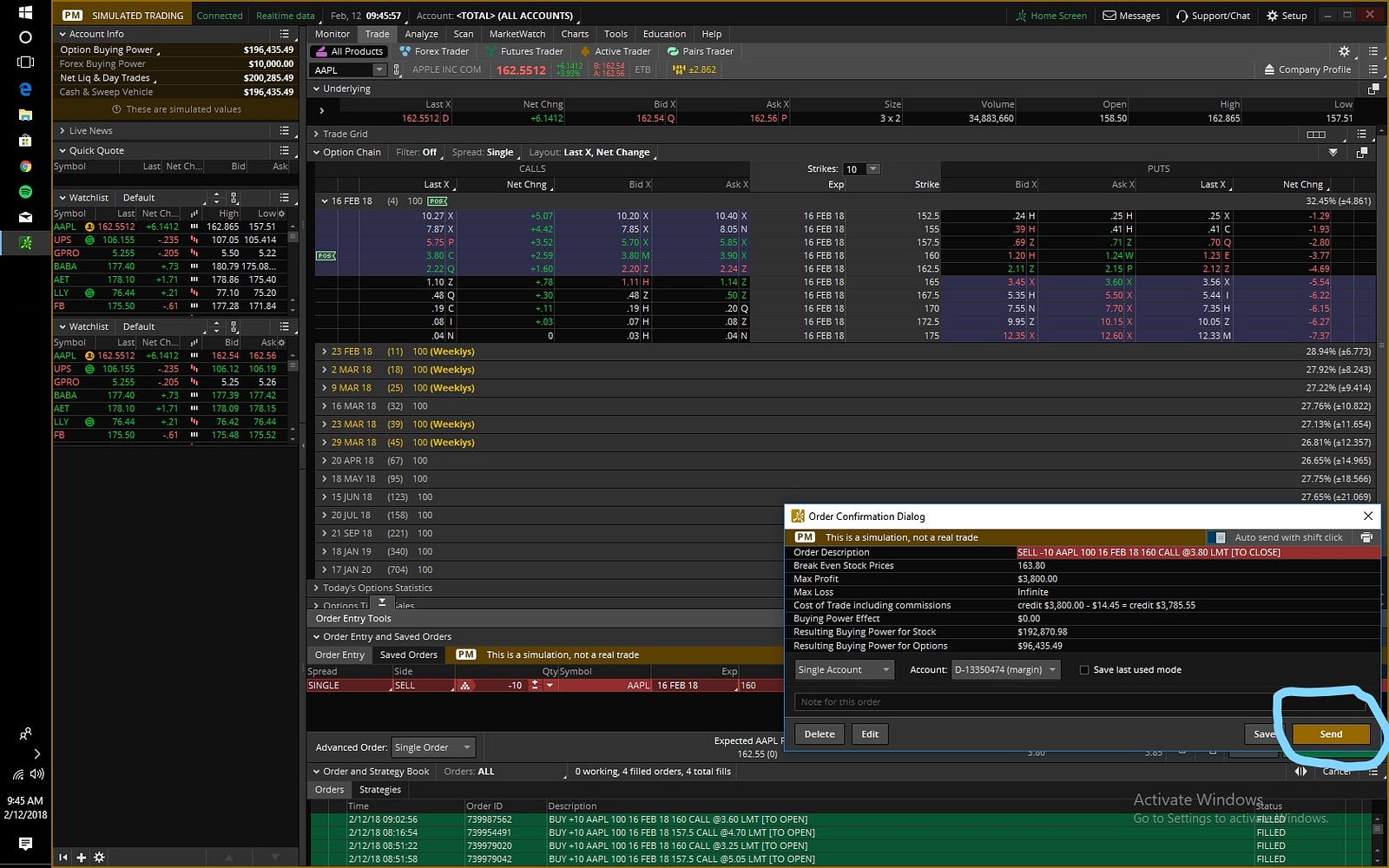Open Spread: Single selector
The image size is (1389, 868).
(x=484, y=152)
